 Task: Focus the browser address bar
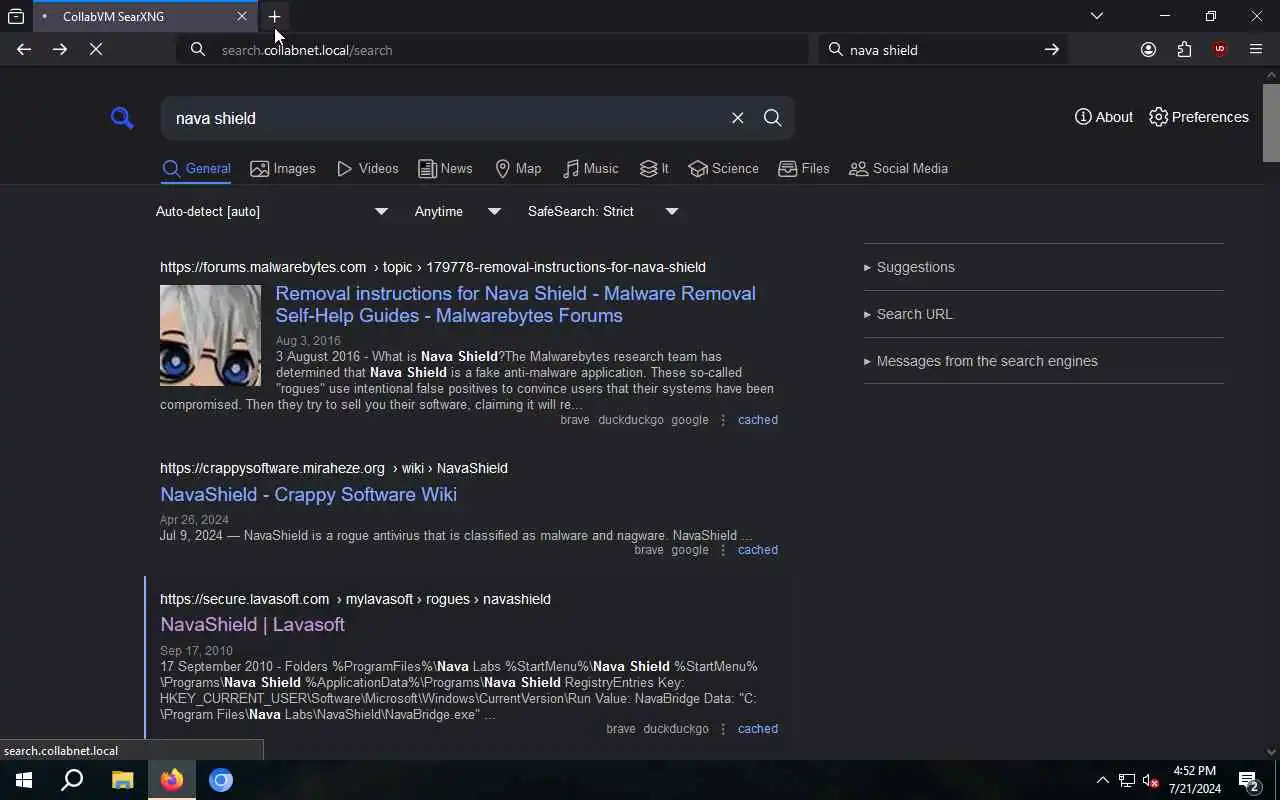[x=492, y=49]
